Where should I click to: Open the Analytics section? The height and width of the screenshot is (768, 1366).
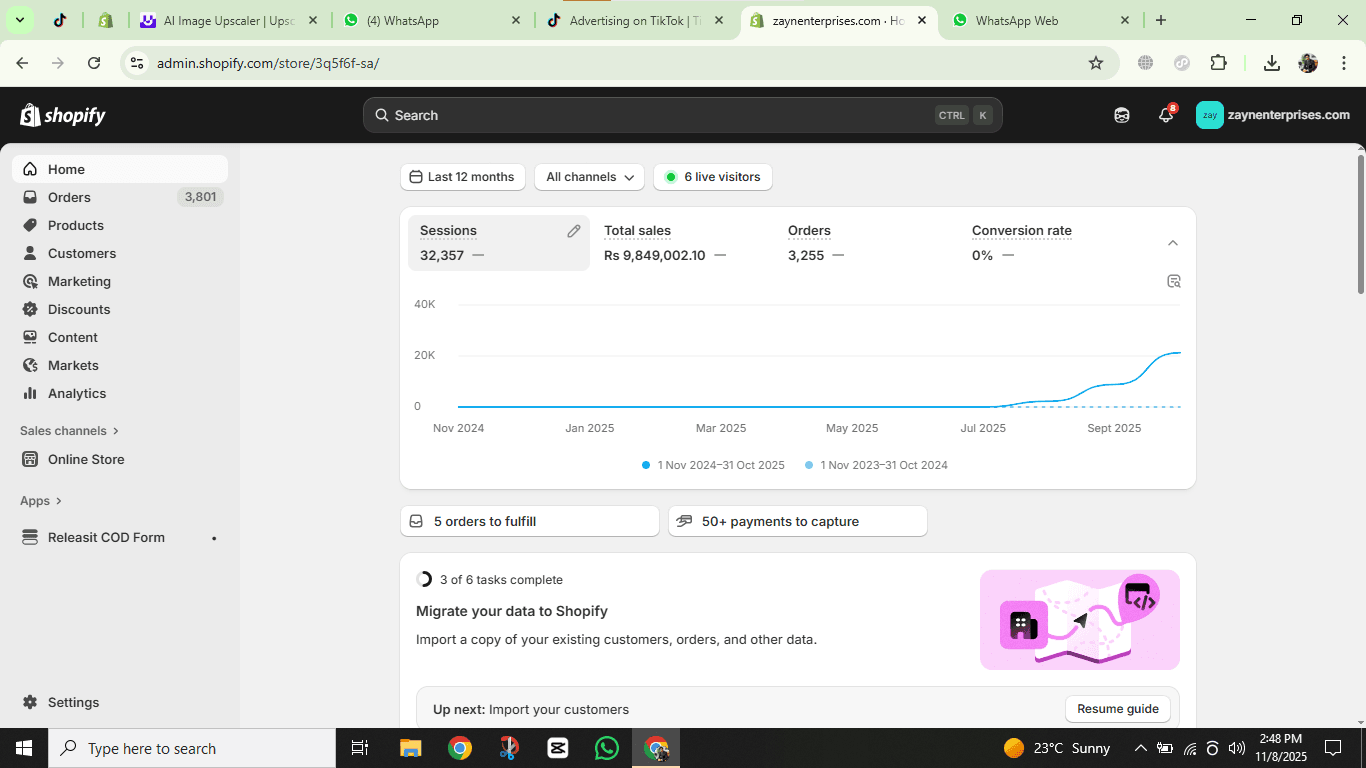pos(76,393)
